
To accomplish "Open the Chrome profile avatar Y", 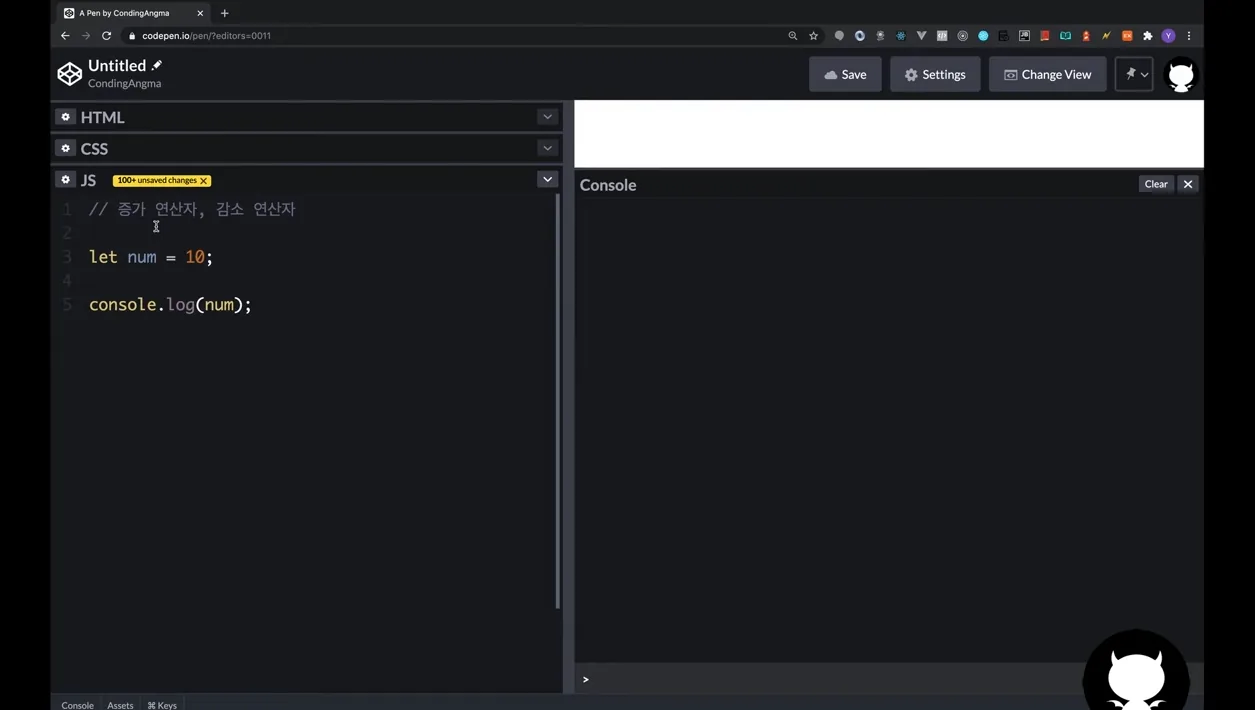I will tap(1168, 36).
